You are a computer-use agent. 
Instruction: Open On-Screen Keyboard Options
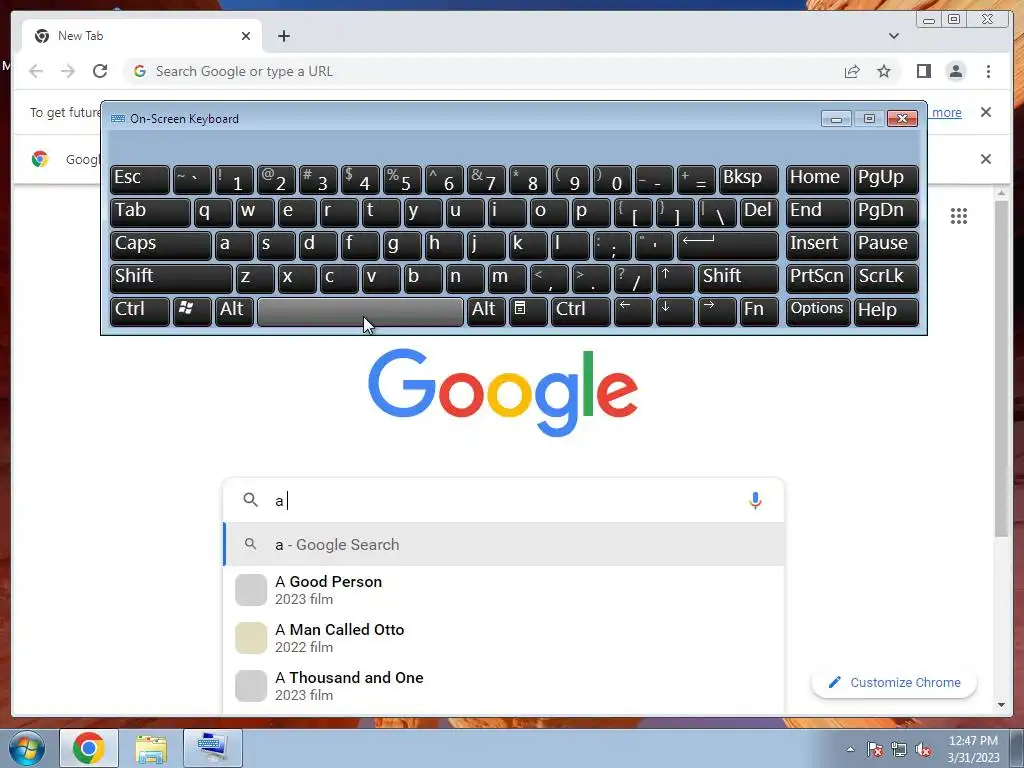[x=818, y=311]
